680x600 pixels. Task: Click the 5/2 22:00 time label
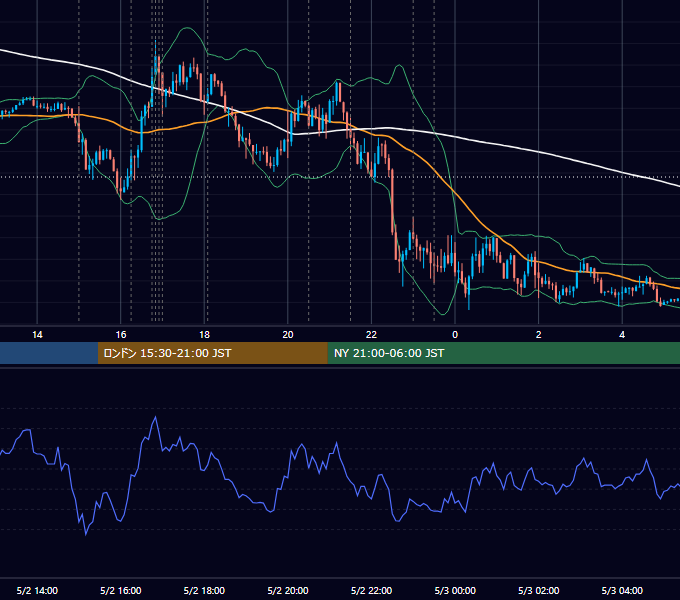(371, 590)
